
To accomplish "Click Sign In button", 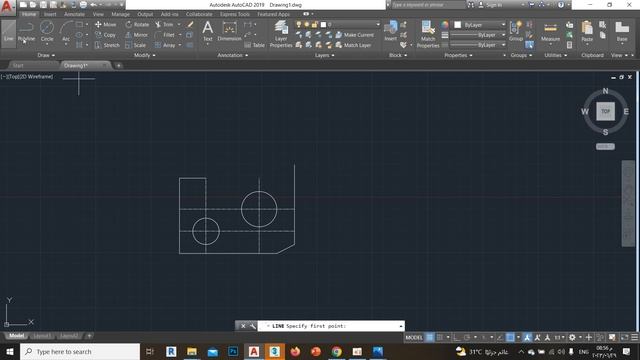I will pos(490,5).
